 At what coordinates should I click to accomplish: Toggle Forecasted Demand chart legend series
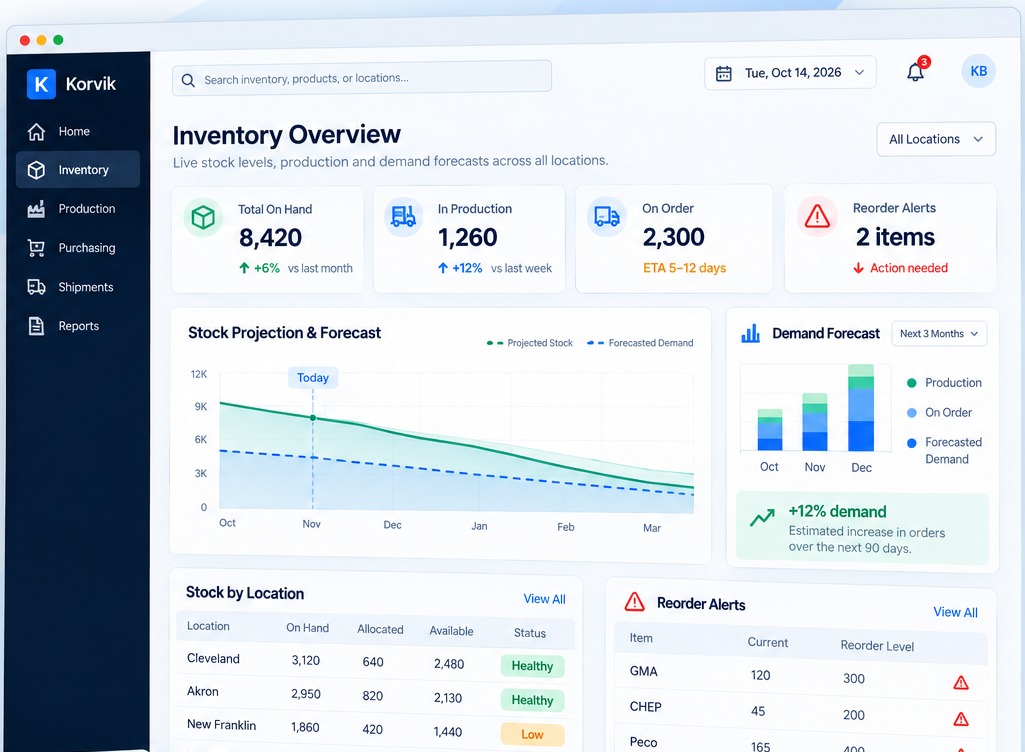click(640, 343)
